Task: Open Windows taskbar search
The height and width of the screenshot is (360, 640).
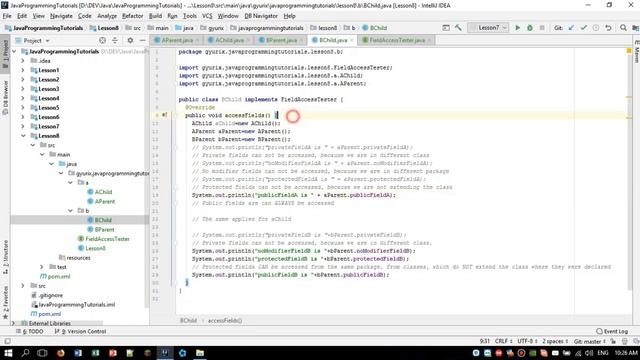Action: tap(25, 353)
